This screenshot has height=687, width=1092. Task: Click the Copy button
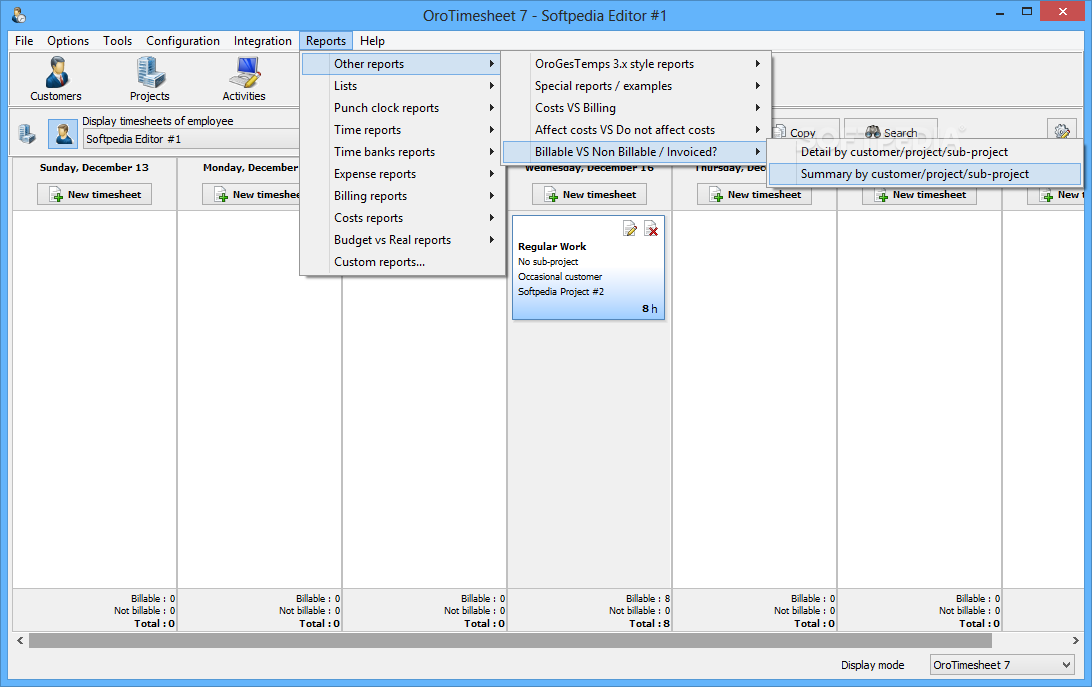806,132
